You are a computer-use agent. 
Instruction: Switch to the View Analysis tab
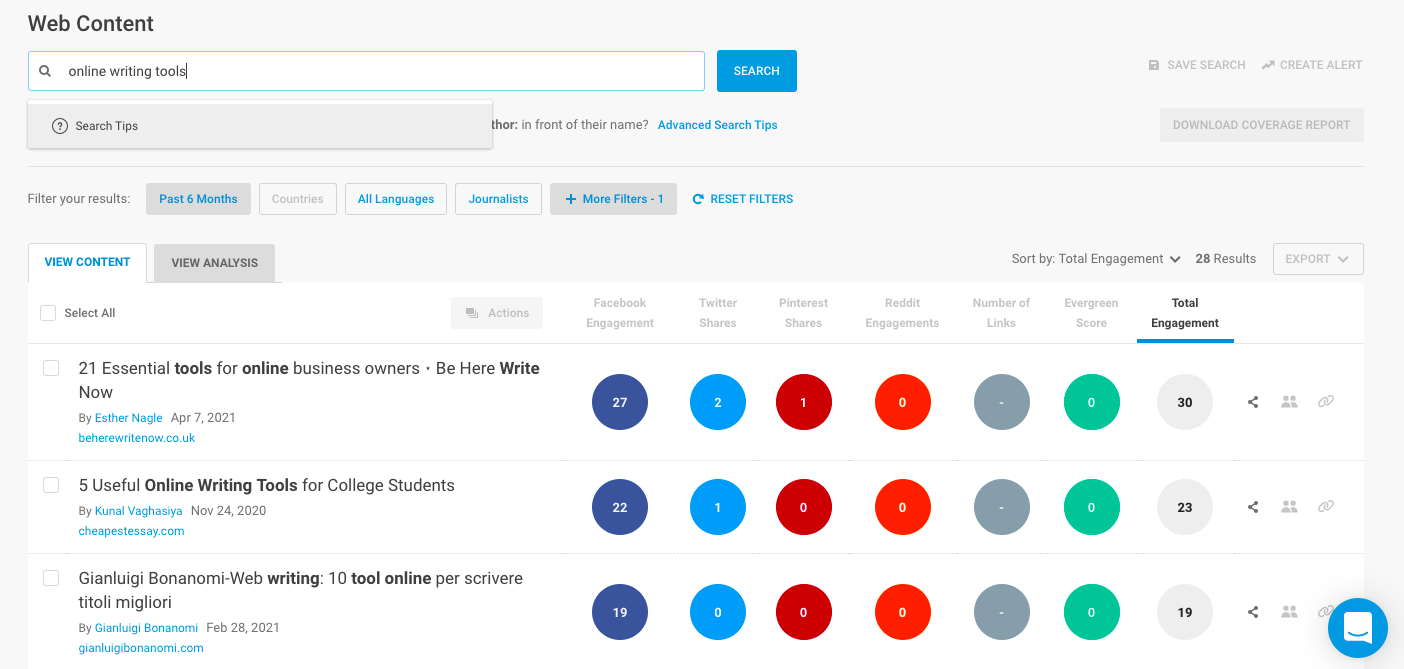[213, 262]
